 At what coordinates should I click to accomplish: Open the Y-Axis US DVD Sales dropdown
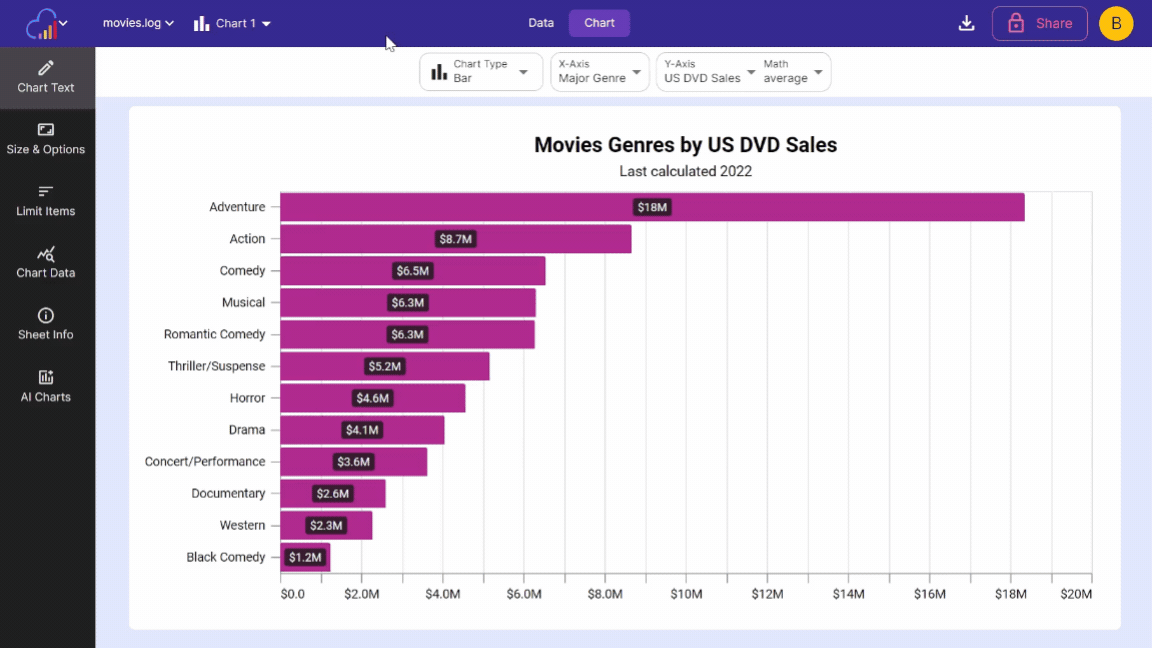point(709,72)
